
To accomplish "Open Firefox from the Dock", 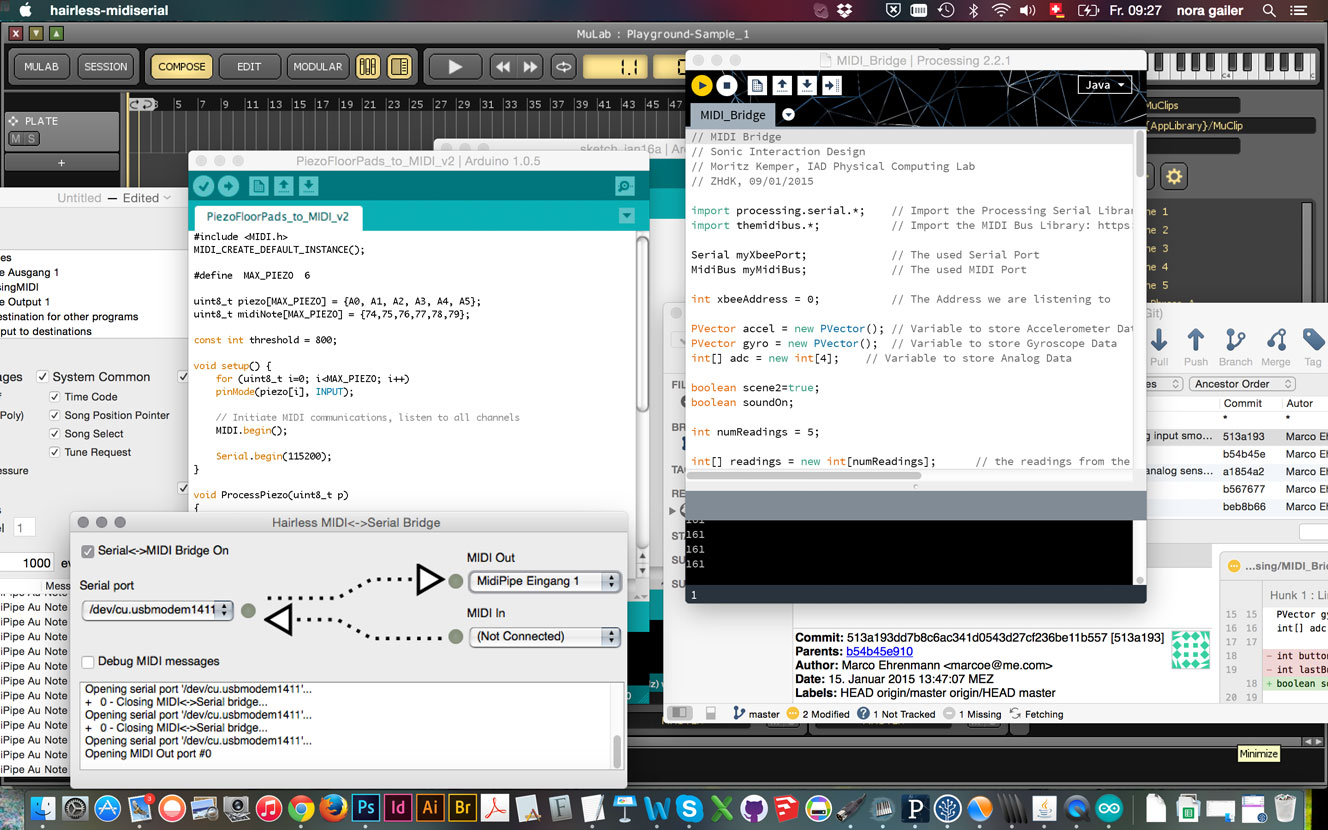I will (x=333, y=807).
